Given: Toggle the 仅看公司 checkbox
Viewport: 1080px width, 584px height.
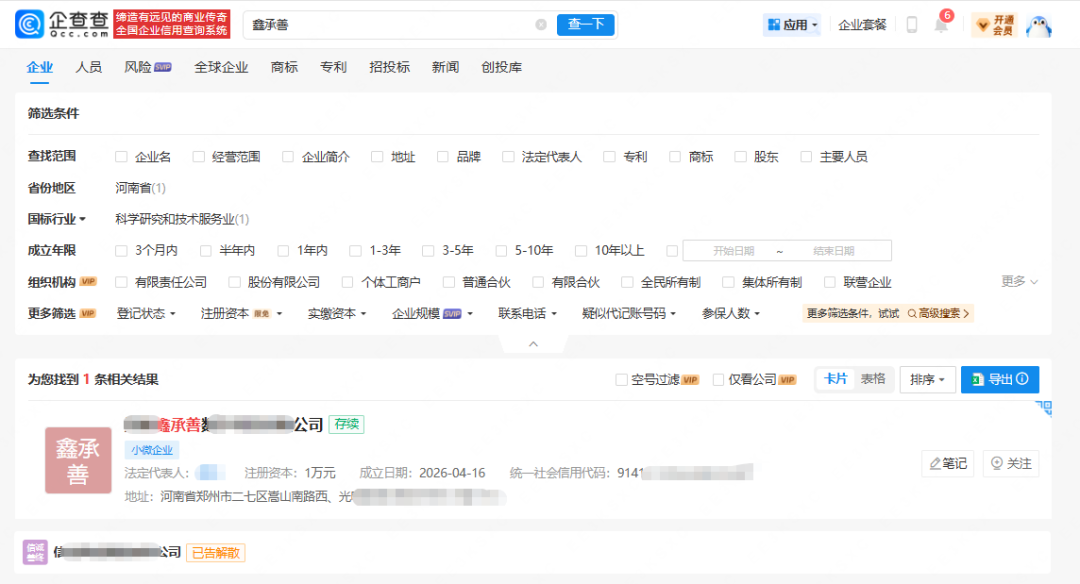Looking at the screenshot, I should click(718, 379).
